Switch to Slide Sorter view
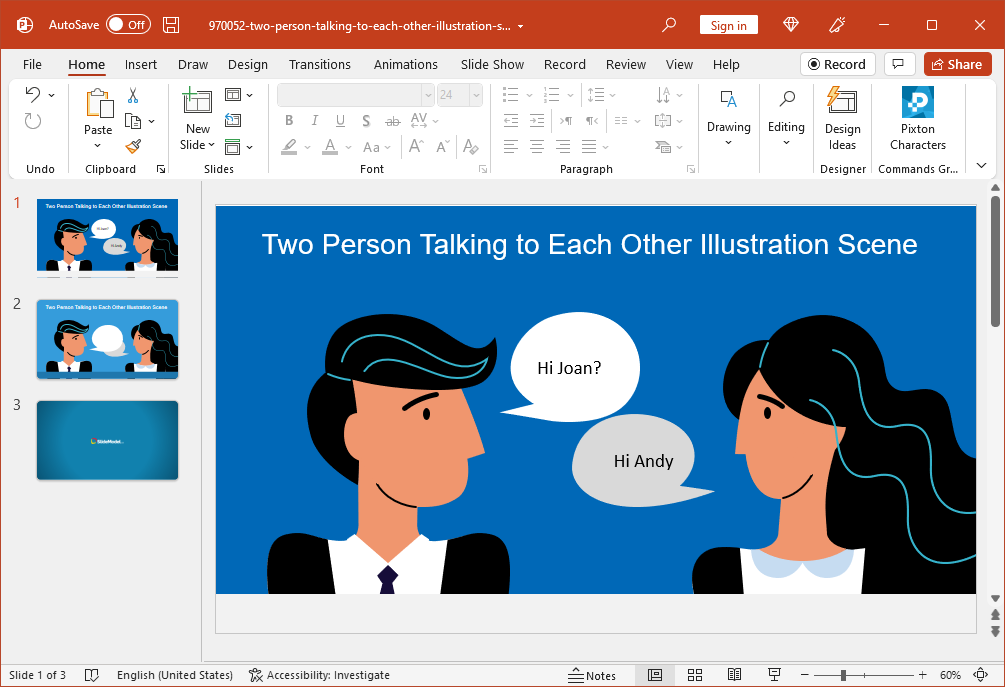This screenshot has width=1005, height=687. tap(695, 675)
